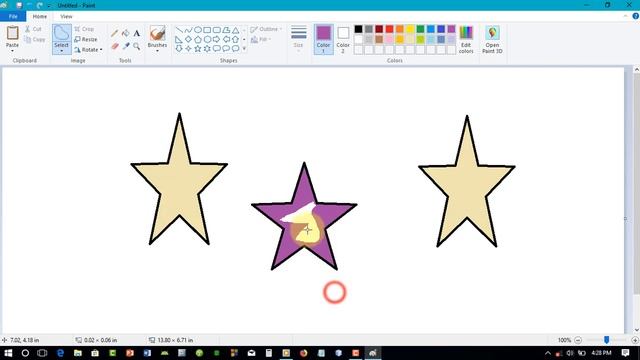Click the zoom slider handle

(607, 340)
